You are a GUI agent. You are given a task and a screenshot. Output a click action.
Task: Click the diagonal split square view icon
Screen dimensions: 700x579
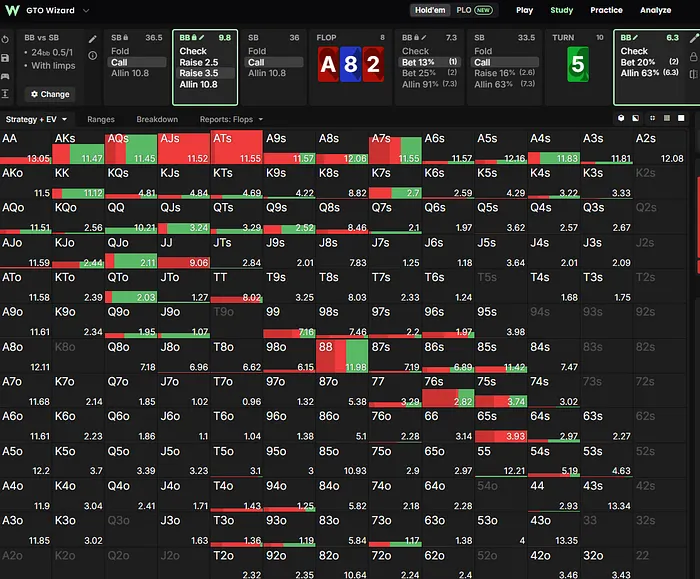636,118
